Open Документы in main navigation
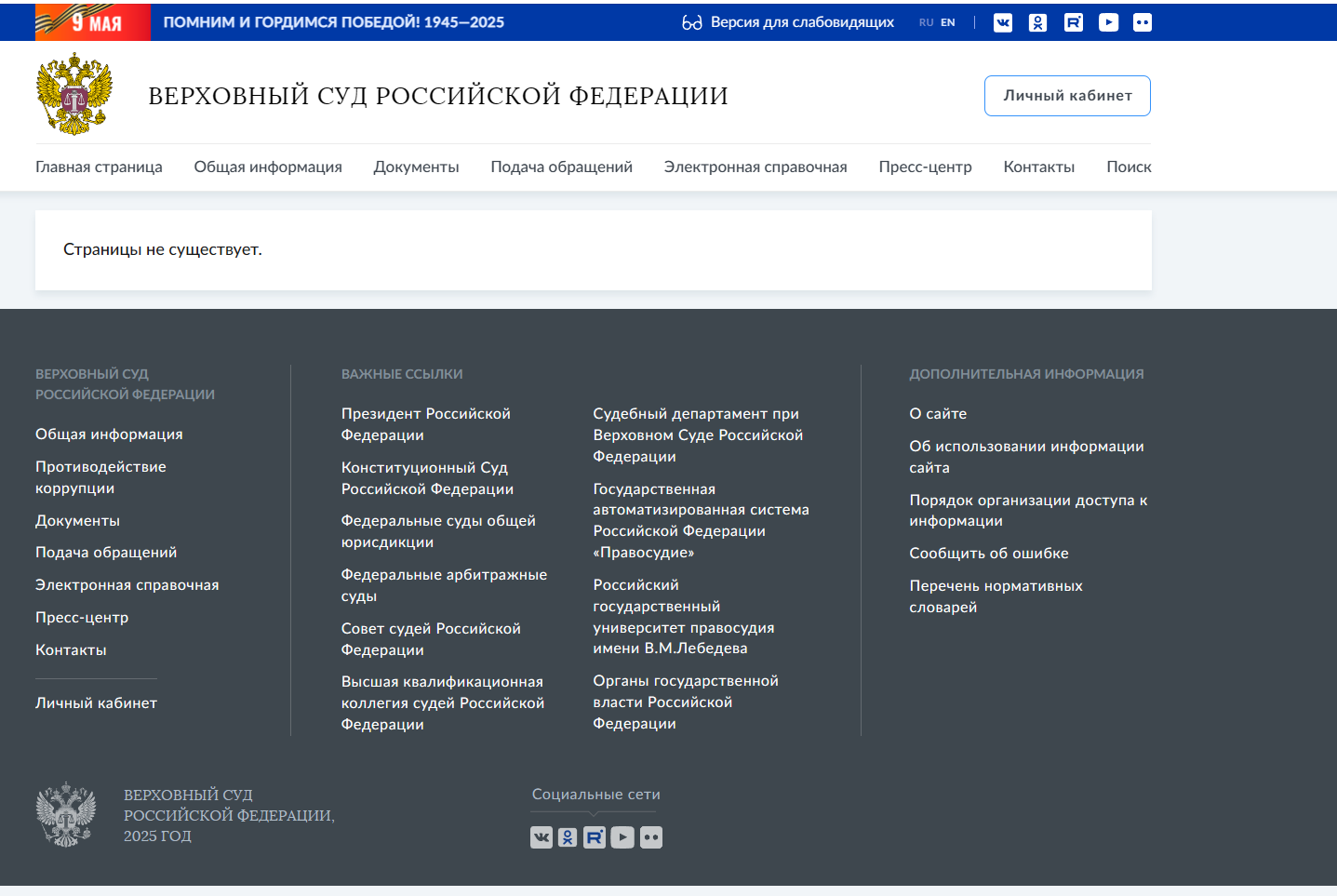The height and width of the screenshot is (896, 1337). click(x=416, y=167)
